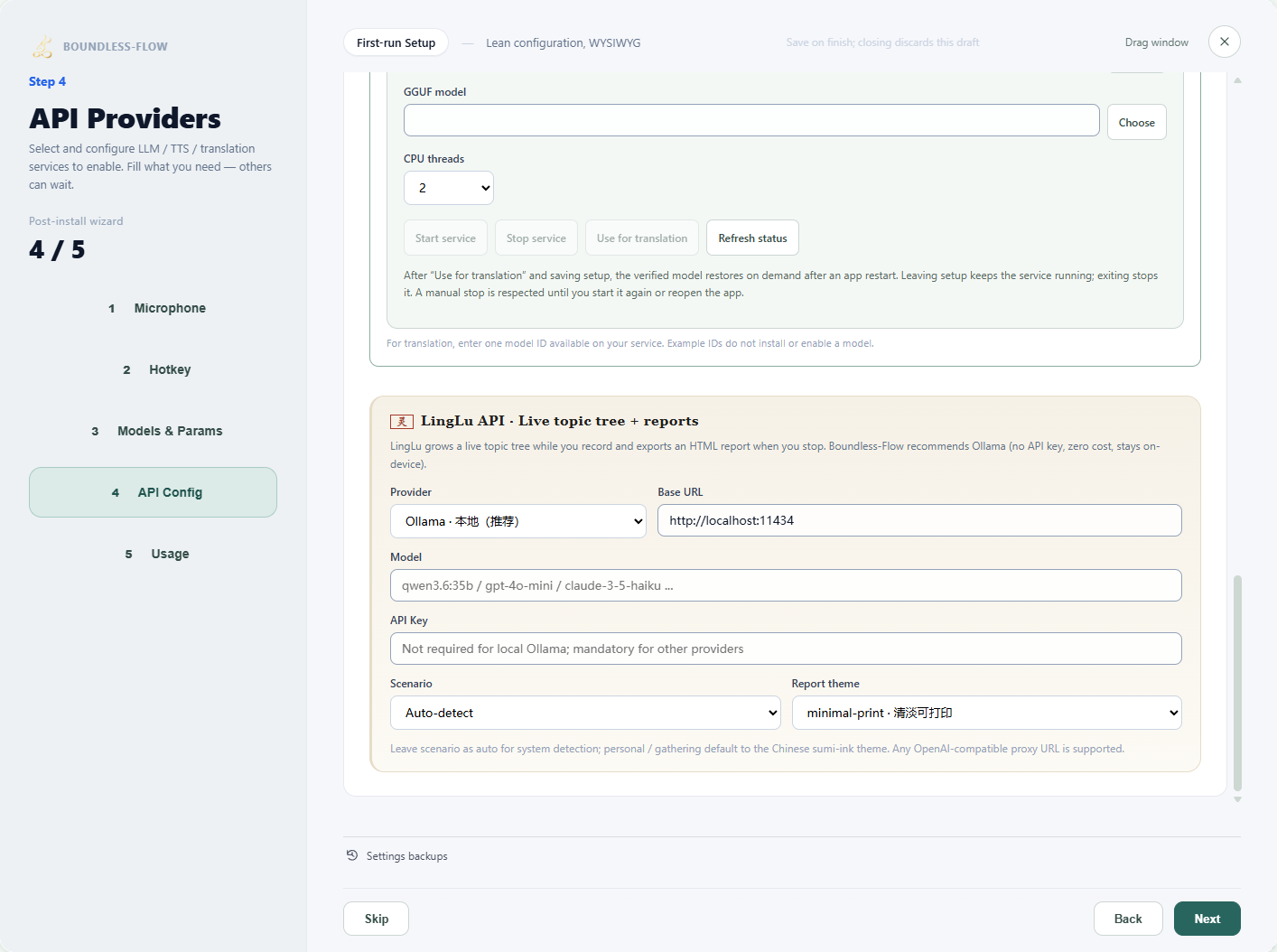Focus the GGUF model input field
This screenshot has width=1277, height=952.
tap(751, 120)
